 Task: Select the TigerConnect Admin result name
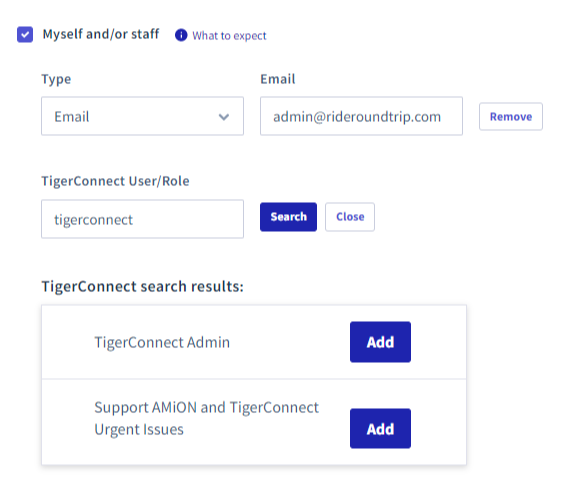pos(162,342)
